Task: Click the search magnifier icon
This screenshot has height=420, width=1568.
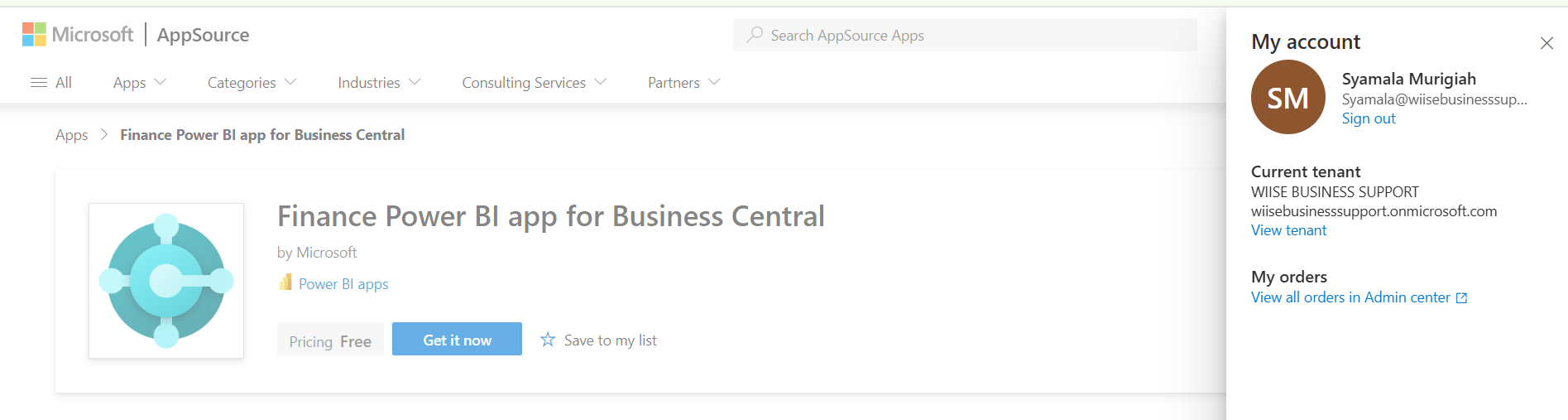Action: [x=755, y=35]
